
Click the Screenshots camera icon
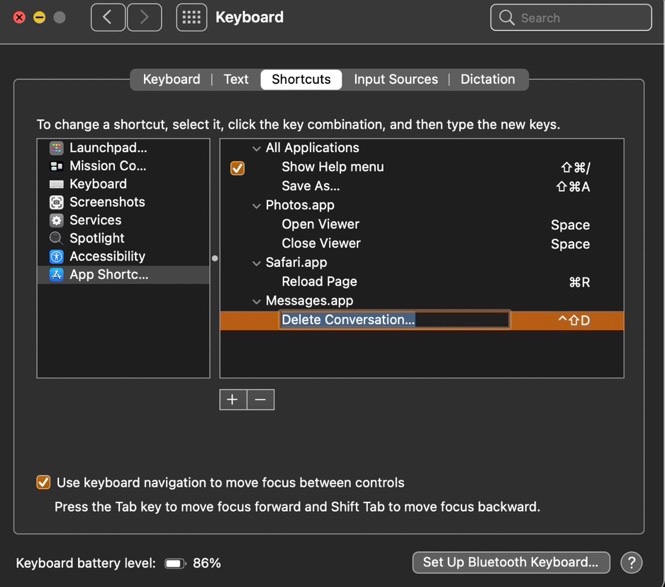click(56, 202)
